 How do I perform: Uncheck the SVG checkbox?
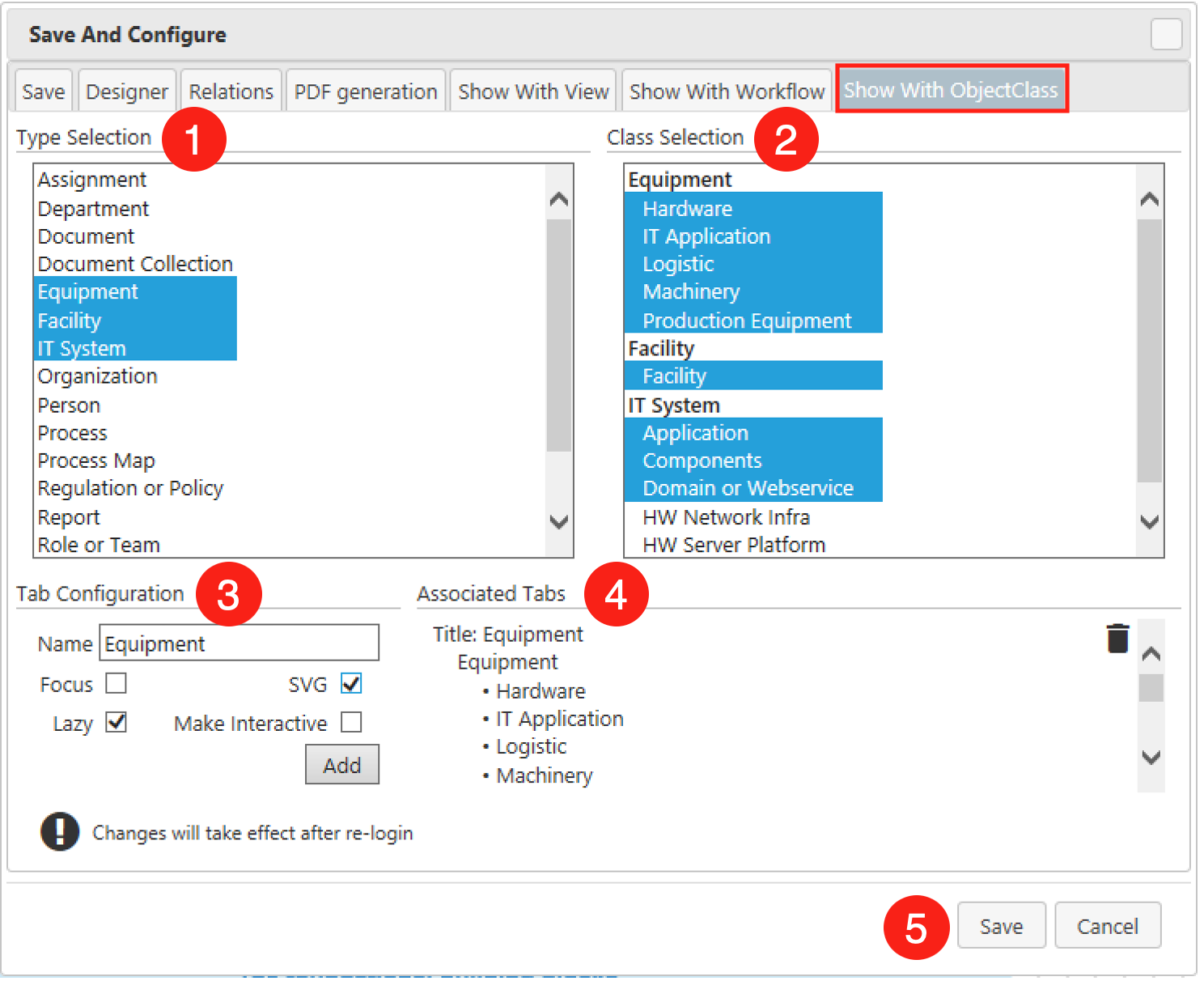pyautogui.click(x=351, y=684)
